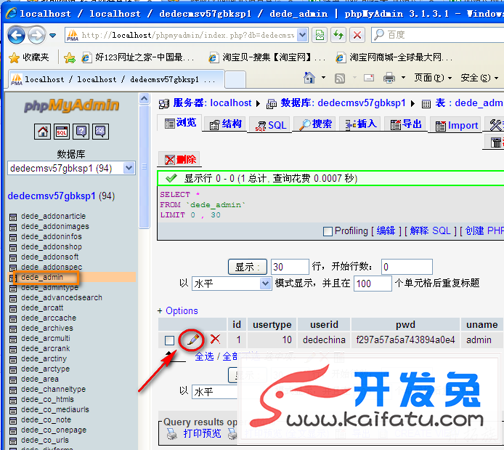Open recent pages dropdown beside Forward button
This screenshot has height=450, width=504.
tap(53, 35)
